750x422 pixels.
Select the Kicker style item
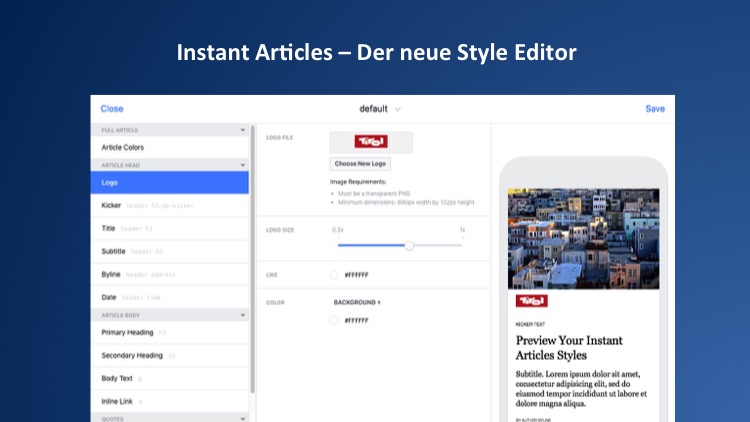(112, 204)
